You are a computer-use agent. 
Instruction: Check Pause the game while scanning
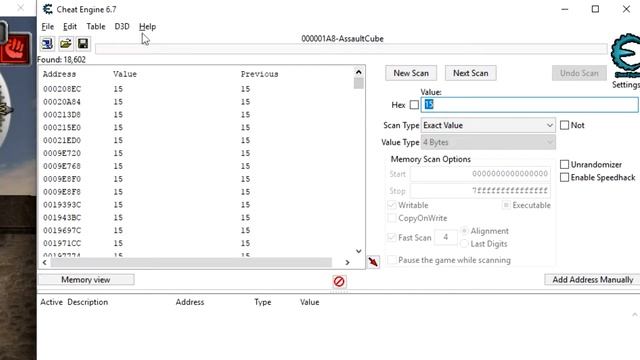[x=391, y=260]
